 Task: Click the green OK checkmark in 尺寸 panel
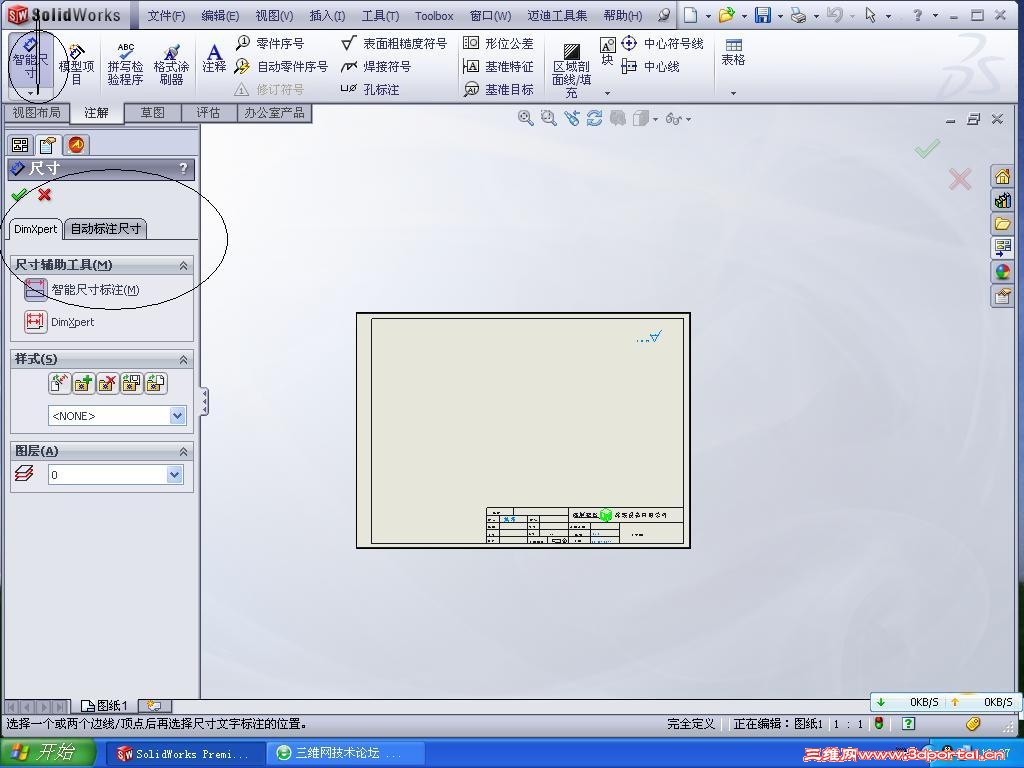tap(20, 194)
